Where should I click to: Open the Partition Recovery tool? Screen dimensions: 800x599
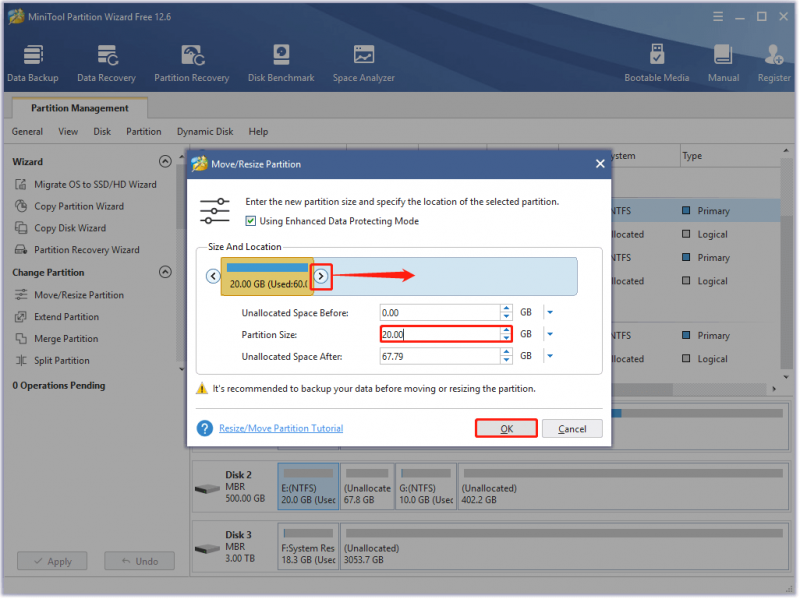click(192, 63)
